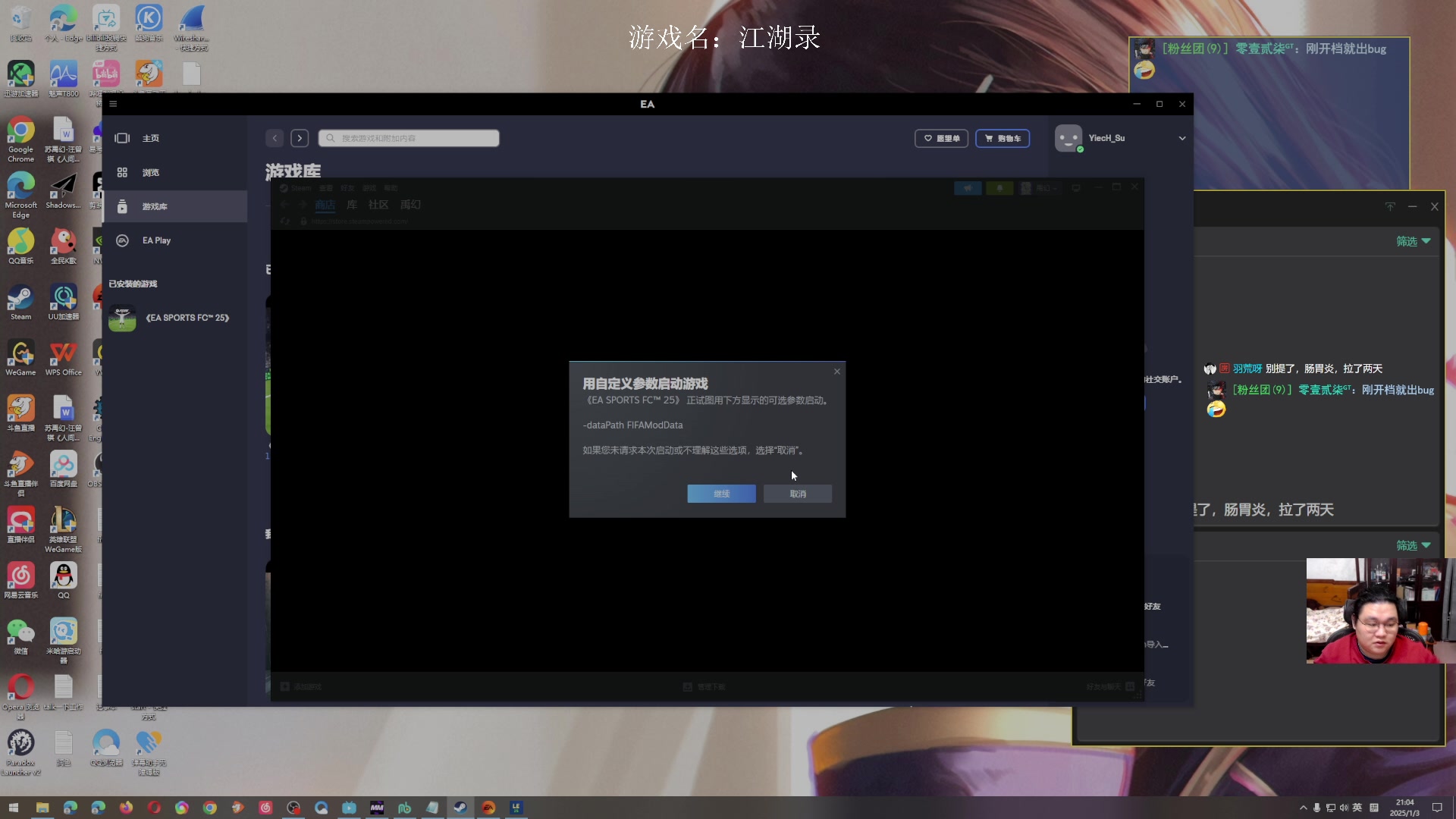Click the Steam icon in taskbar
The height and width of the screenshot is (819, 1456).
point(460,808)
